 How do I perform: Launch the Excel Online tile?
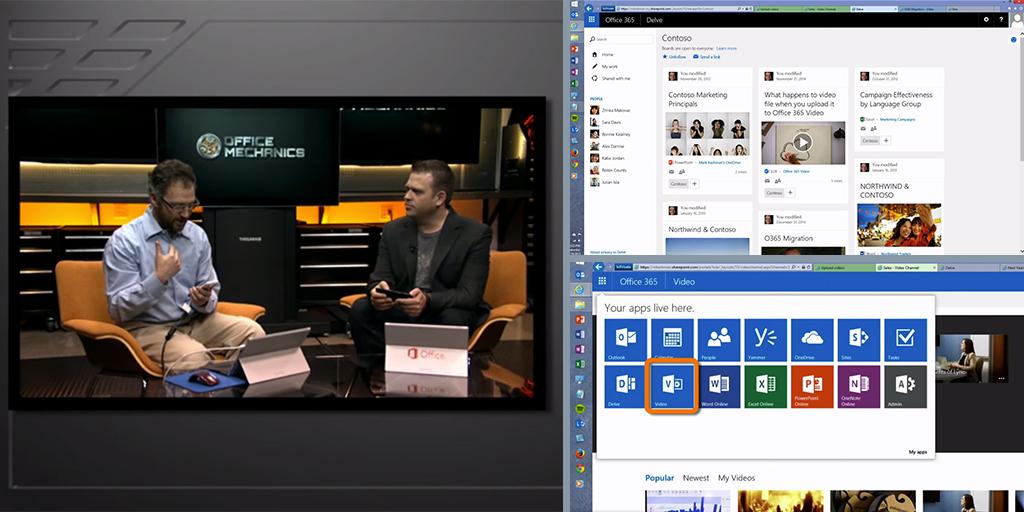click(766, 387)
